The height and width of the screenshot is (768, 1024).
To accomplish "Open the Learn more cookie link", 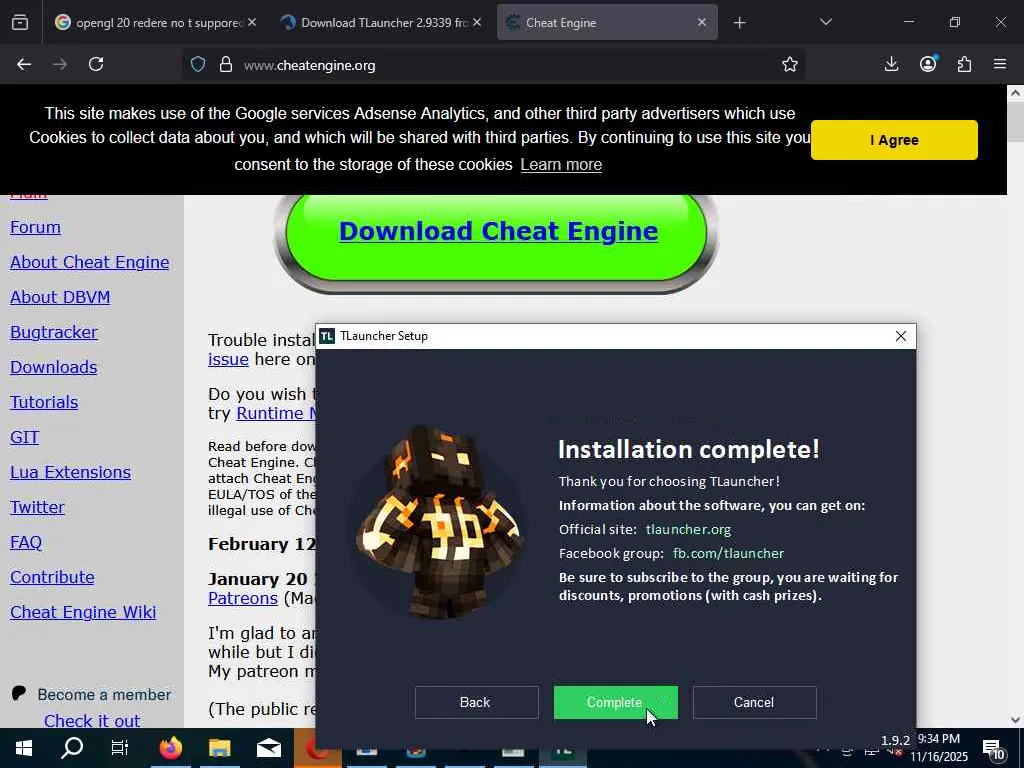I will pos(561,165).
